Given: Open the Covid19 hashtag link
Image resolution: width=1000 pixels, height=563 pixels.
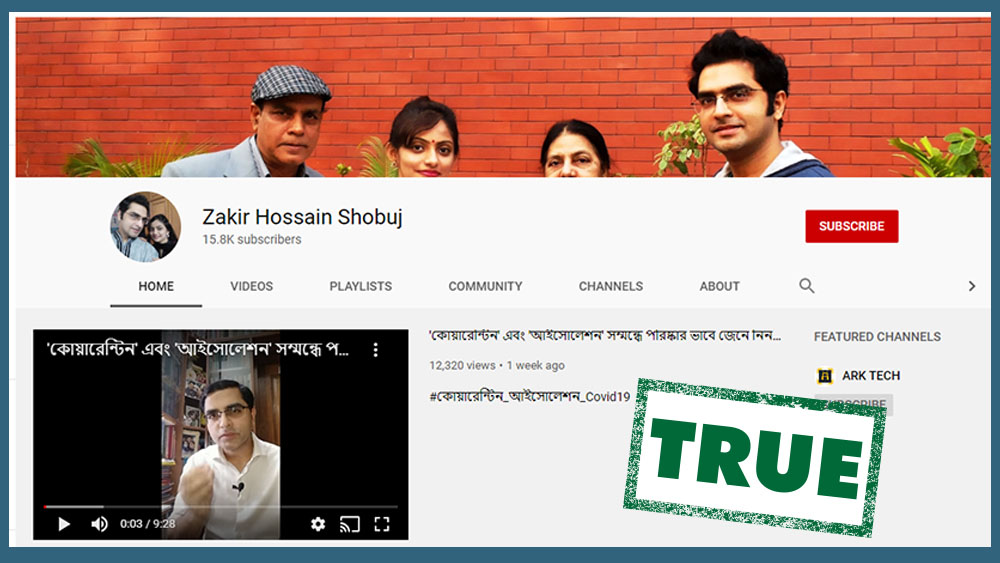Looking at the screenshot, I should tap(529, 397).
